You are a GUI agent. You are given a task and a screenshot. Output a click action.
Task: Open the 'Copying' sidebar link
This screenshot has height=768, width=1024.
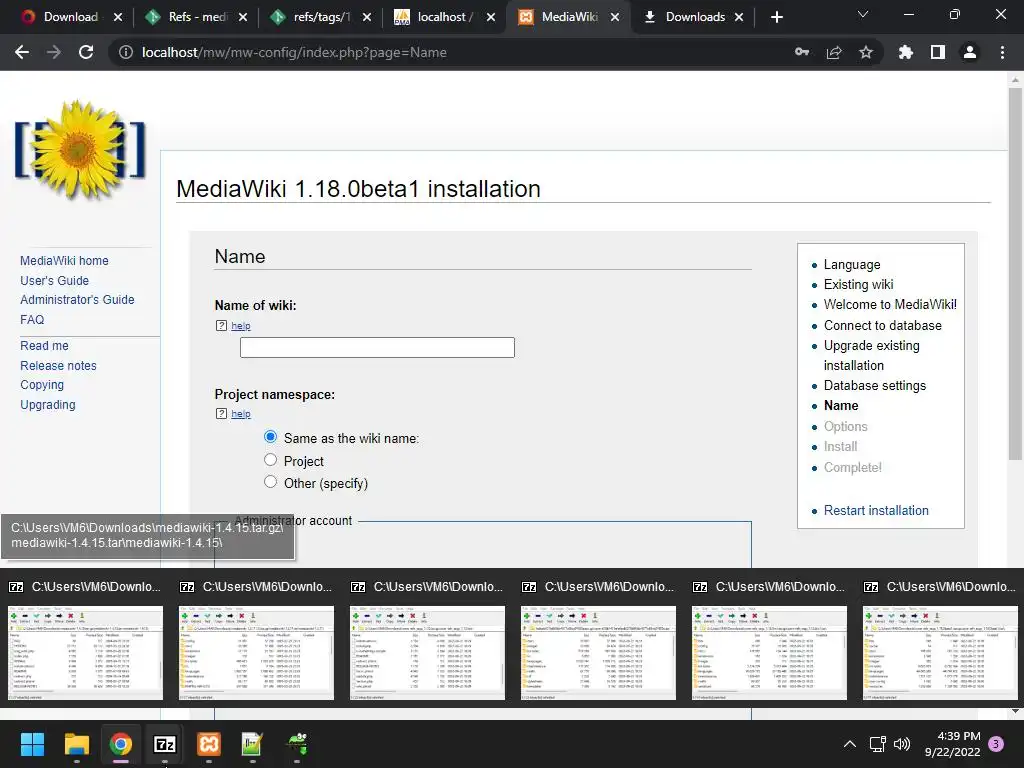coord(42,385)
